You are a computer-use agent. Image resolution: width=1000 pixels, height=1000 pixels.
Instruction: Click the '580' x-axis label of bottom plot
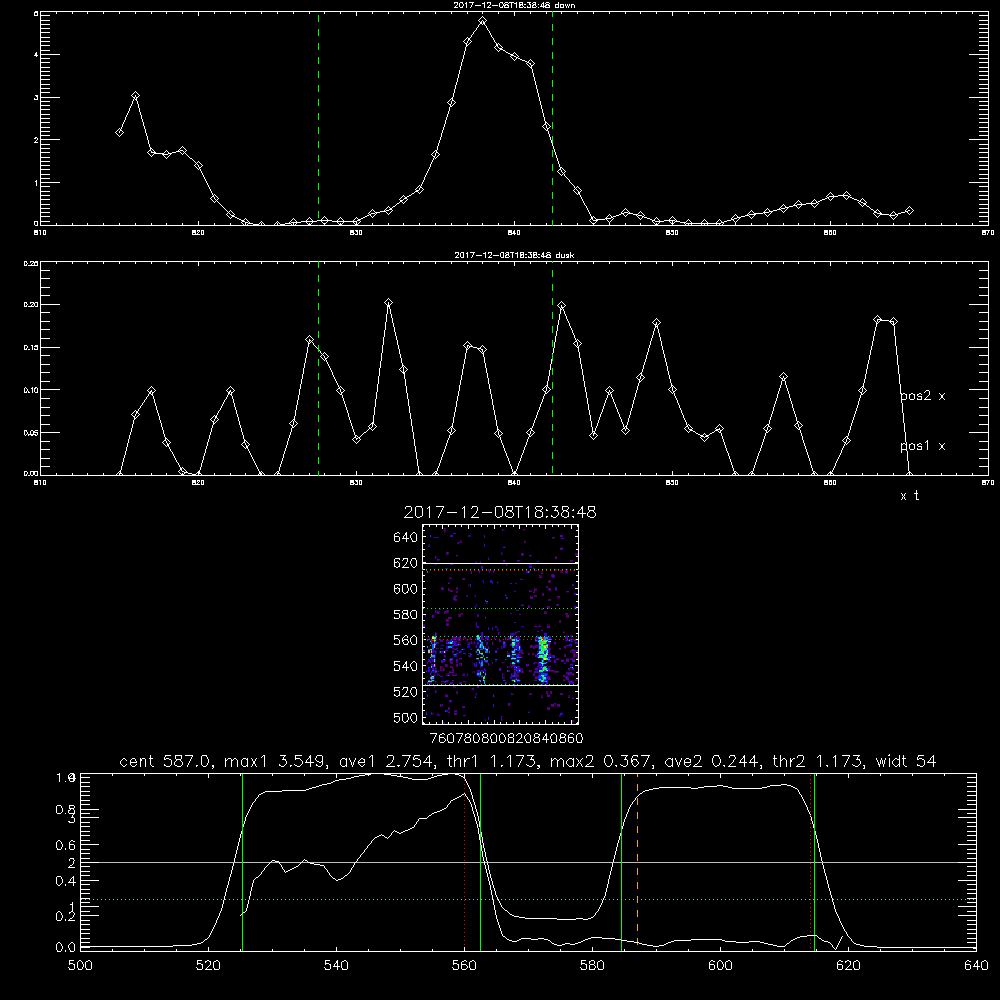point(592,966)
